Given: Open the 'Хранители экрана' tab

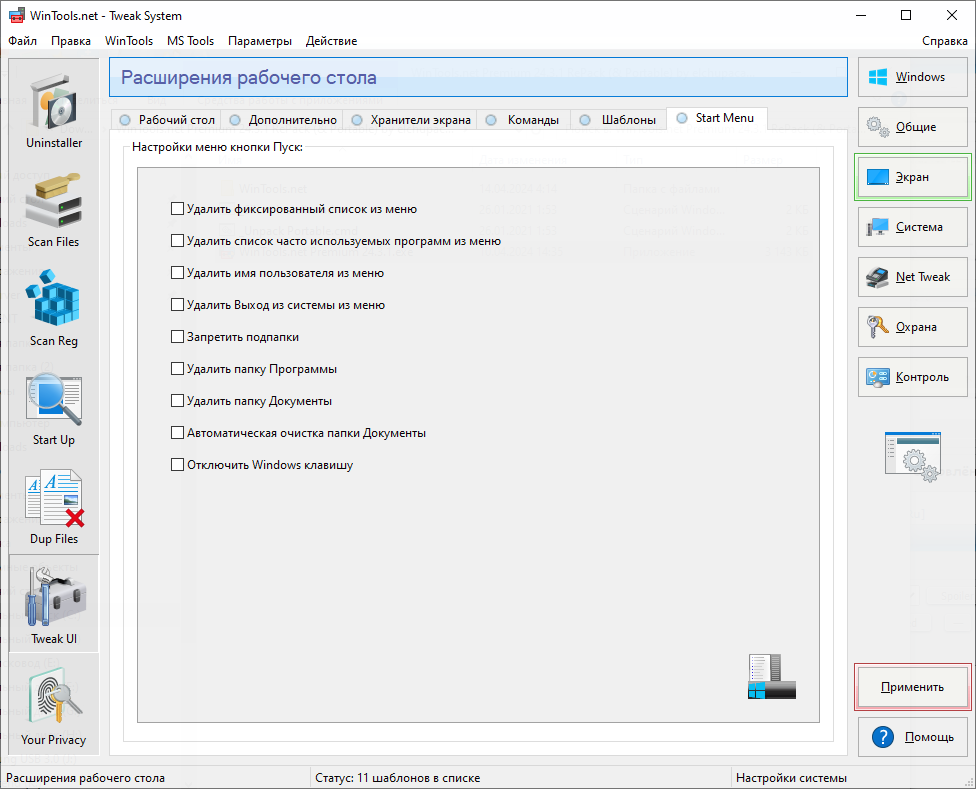Looking at the screenshot, I should tap(411, 120).
